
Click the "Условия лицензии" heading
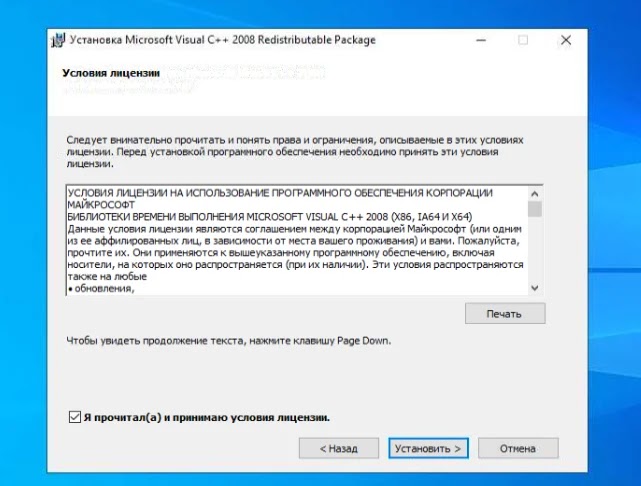[x=110, y=74]
